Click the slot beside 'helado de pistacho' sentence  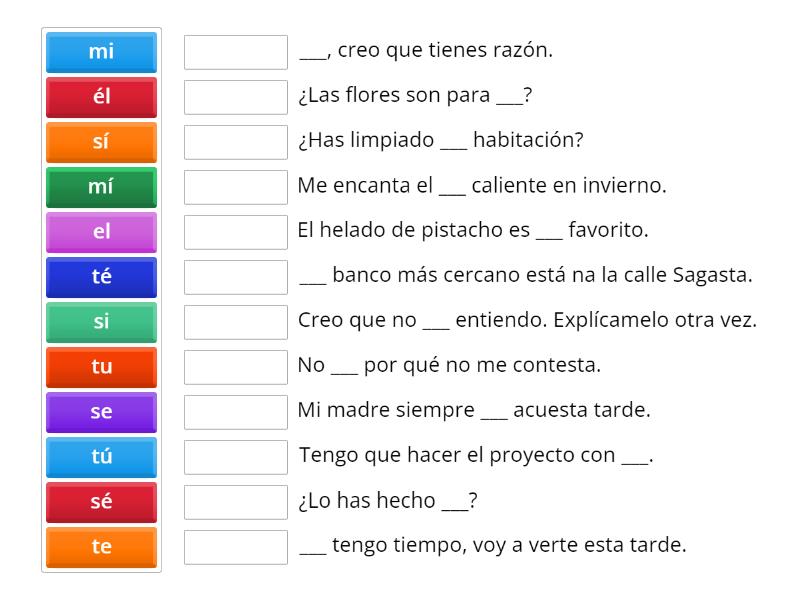pyautogui.click(x=236, y=232)
